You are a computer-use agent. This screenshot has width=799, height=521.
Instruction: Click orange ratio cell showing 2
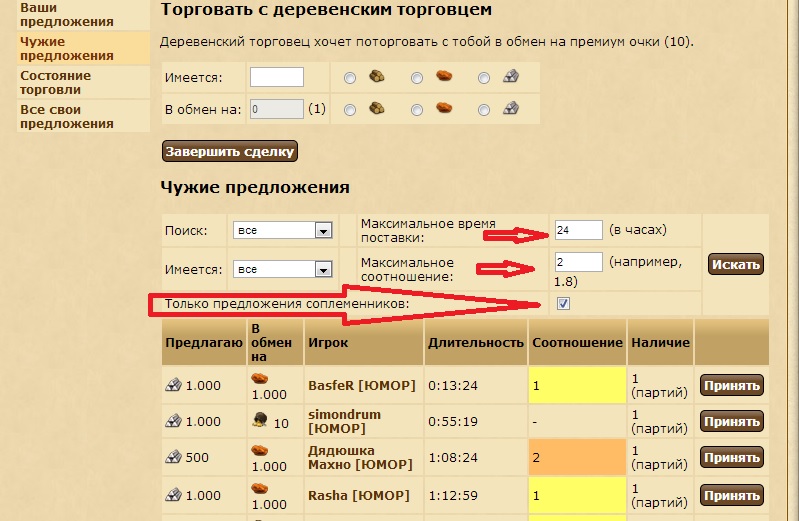pos(577,457)
